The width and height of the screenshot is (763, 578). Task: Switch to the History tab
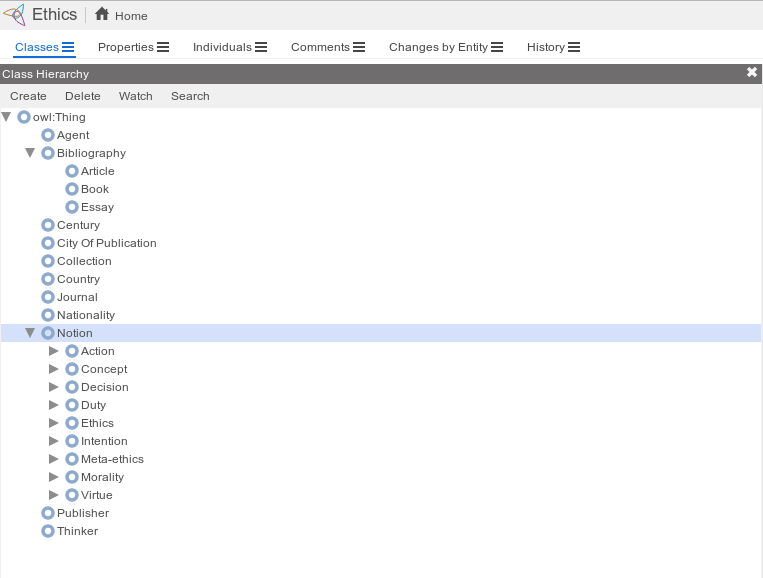(x=545, y=47)
